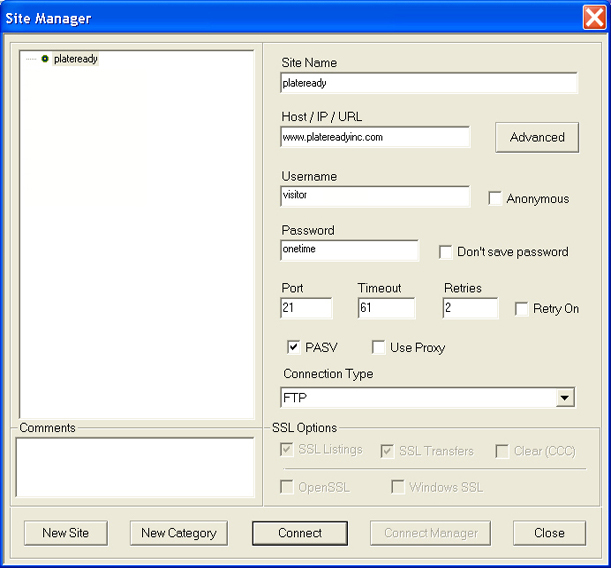
Task: Open the Advanced settings button
Action: pyautogui.click(x=537, y=138)
